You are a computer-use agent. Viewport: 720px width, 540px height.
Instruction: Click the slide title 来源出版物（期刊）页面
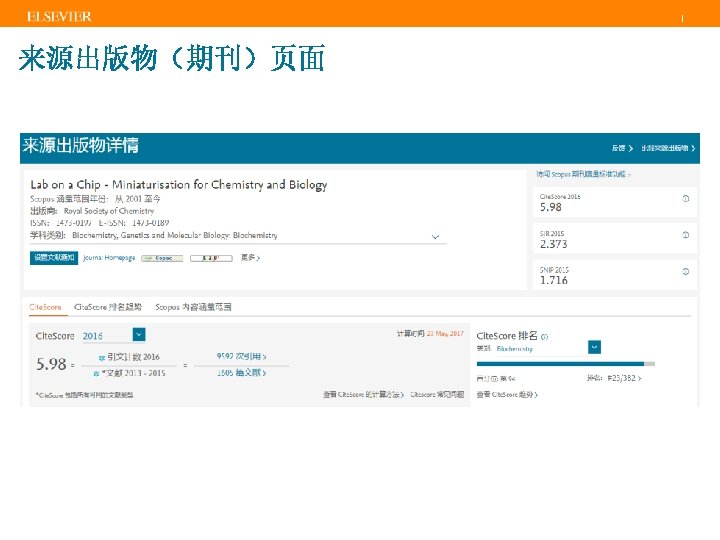(x=172, y=58)
